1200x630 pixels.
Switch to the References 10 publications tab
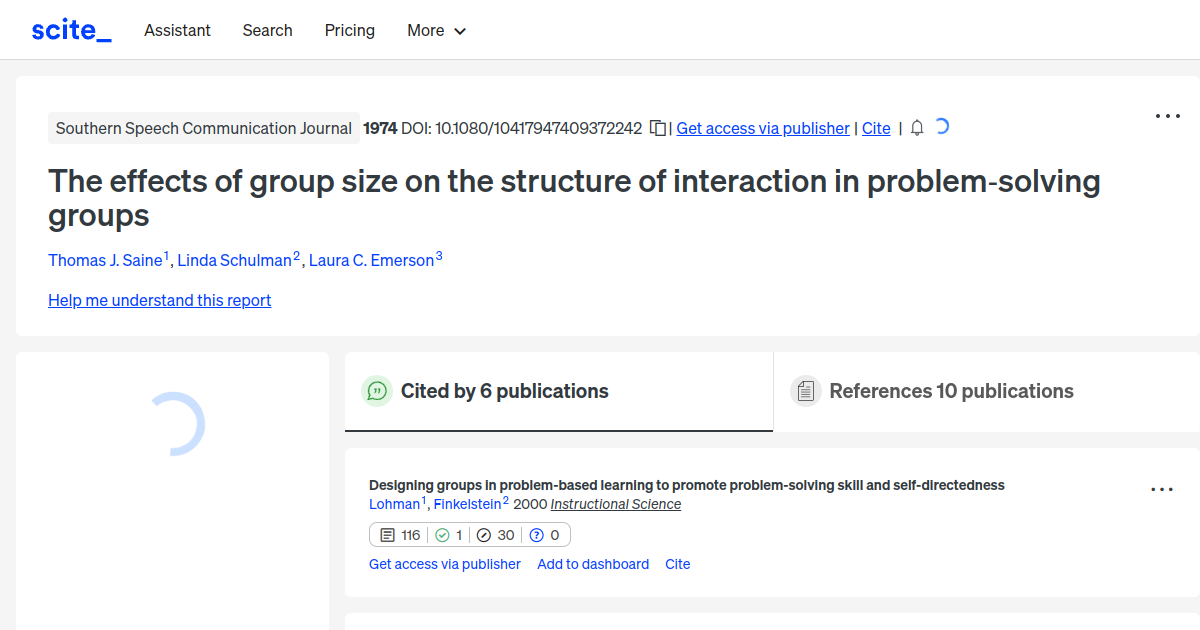951,391
